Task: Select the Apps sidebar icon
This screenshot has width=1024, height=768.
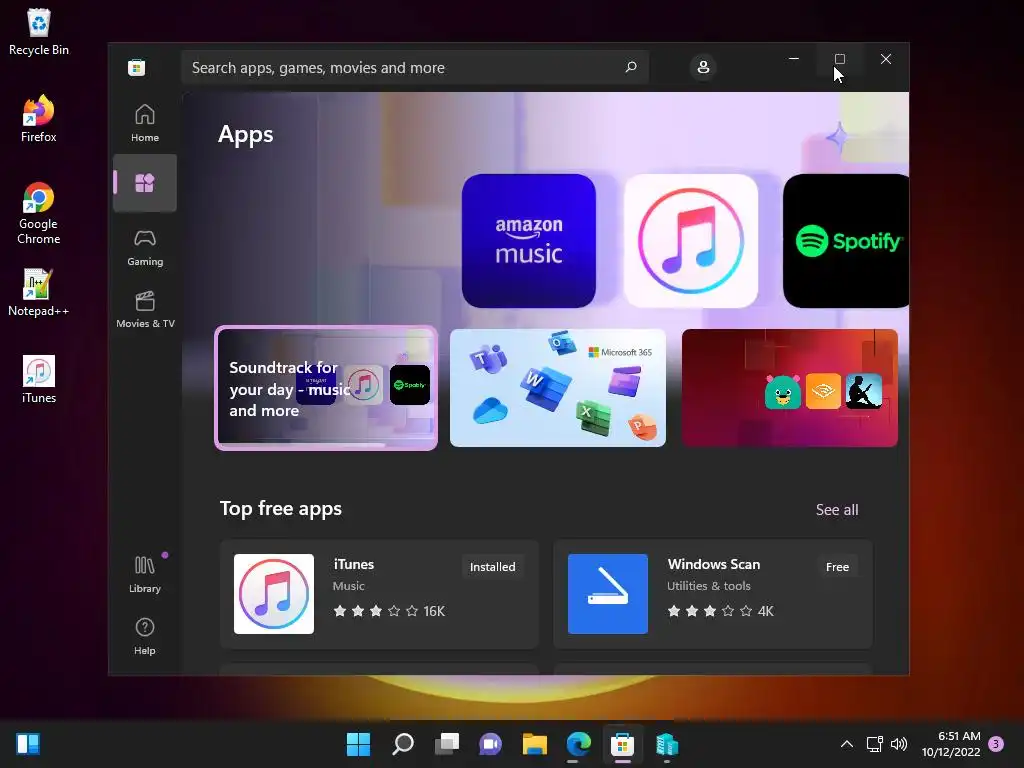Action: pyautogui.click(x=144, y=183)
